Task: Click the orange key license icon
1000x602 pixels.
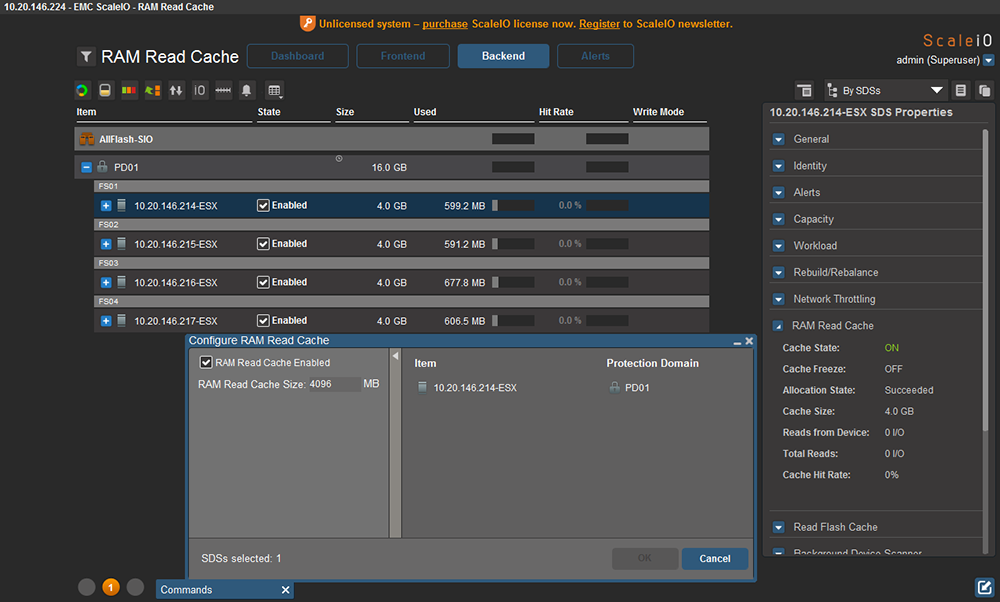Action: [x=307, y=24]
